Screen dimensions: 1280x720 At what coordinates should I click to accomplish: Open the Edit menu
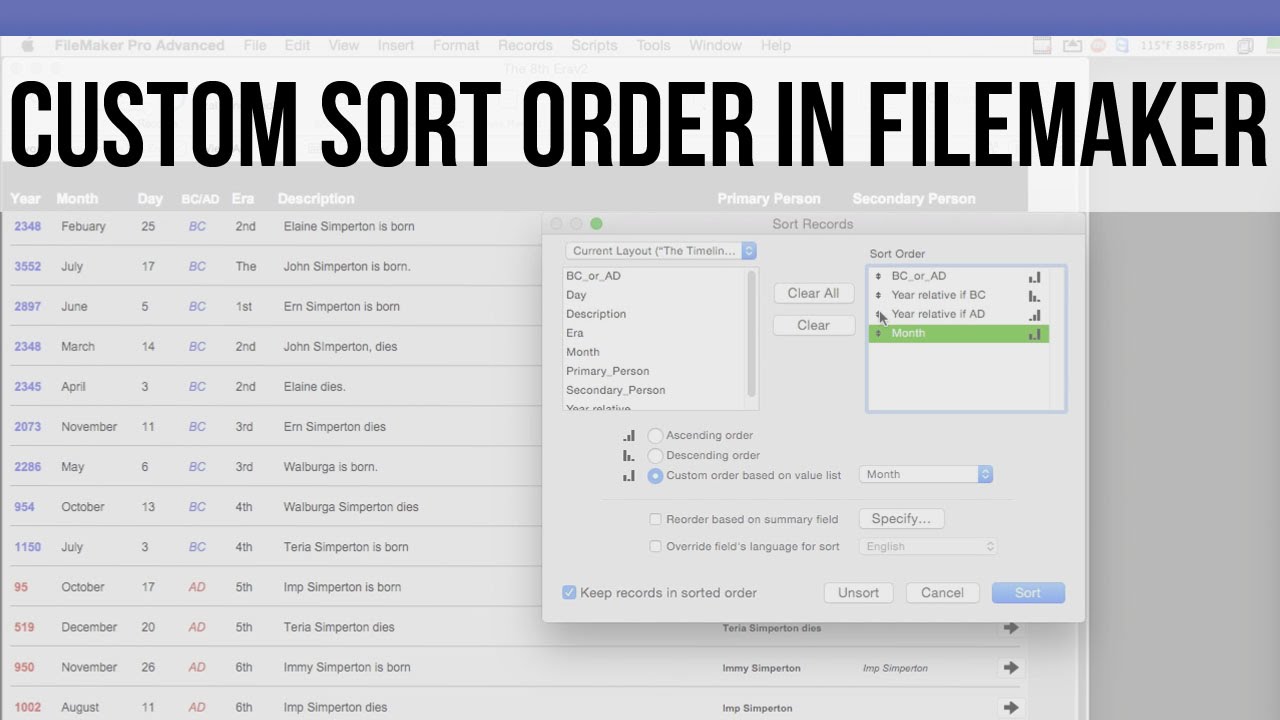pyautogui.click(x=297, y=45)
